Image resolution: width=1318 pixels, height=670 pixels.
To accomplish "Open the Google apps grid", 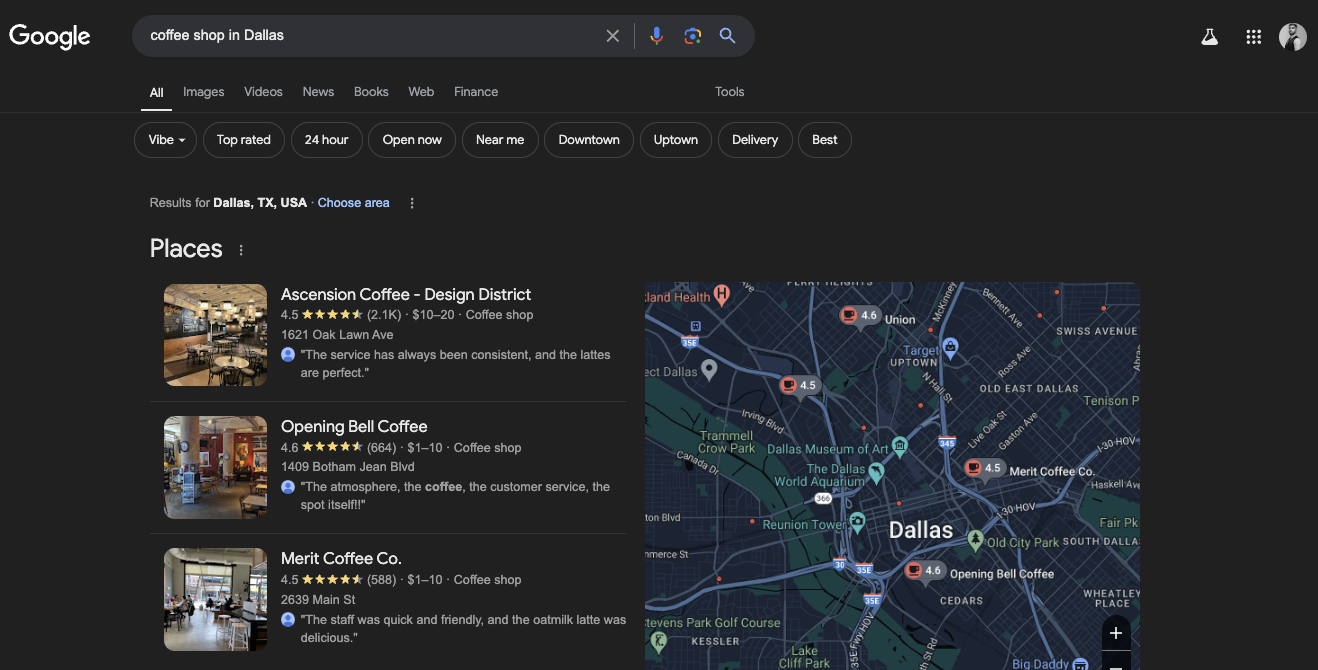I will tap(1254, 37).
